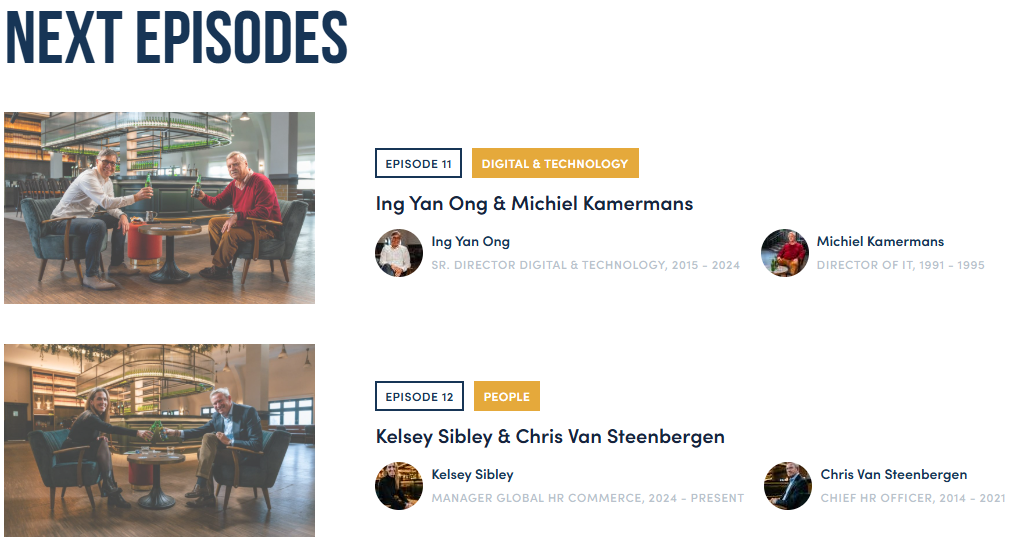Click Sr. Director Digital & Technology subtitle
Viewport: 1015px width, 547px height.
[x=586, y=265]
